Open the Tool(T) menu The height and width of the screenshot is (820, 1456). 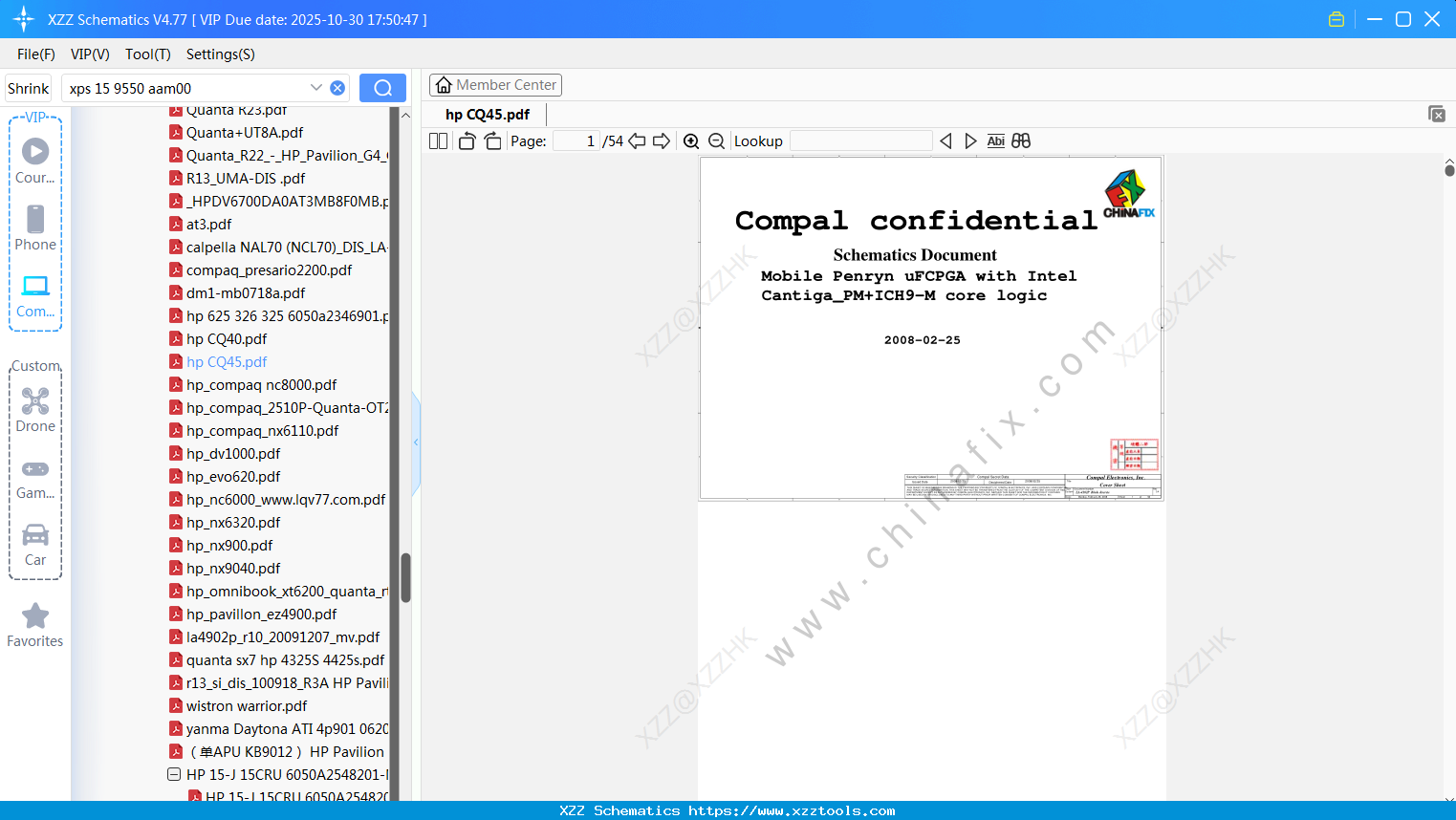pyautogui.click(x=148, y=54)
